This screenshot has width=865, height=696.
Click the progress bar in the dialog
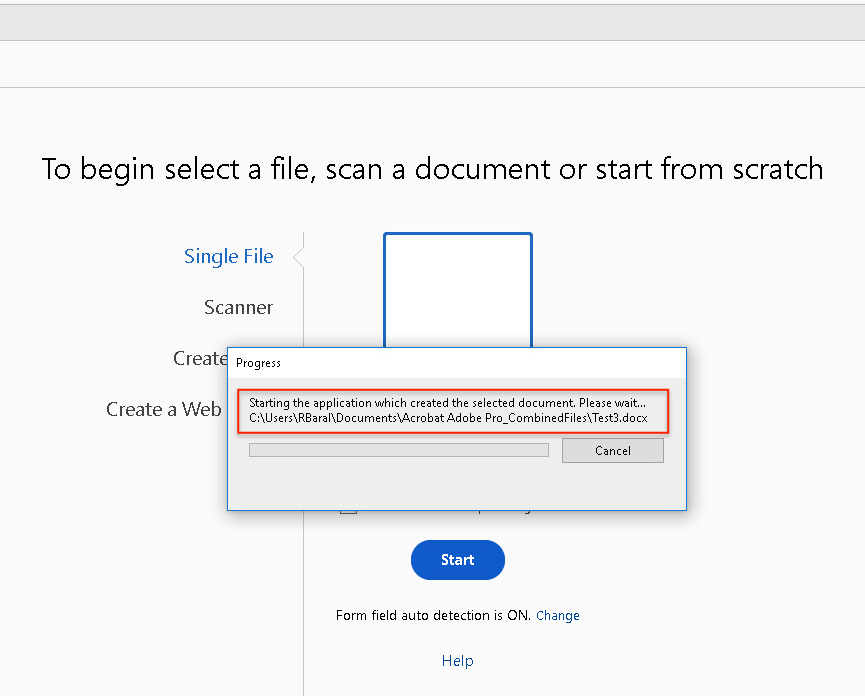pyautogui.click(x=398, y=451)
